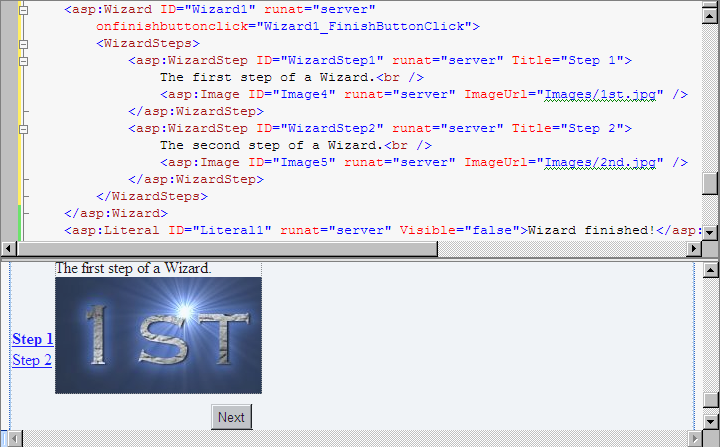Click the Images/1st.jpg ImageUrl value
Viewport: 720px width, 447px height.
coord(600,95)
